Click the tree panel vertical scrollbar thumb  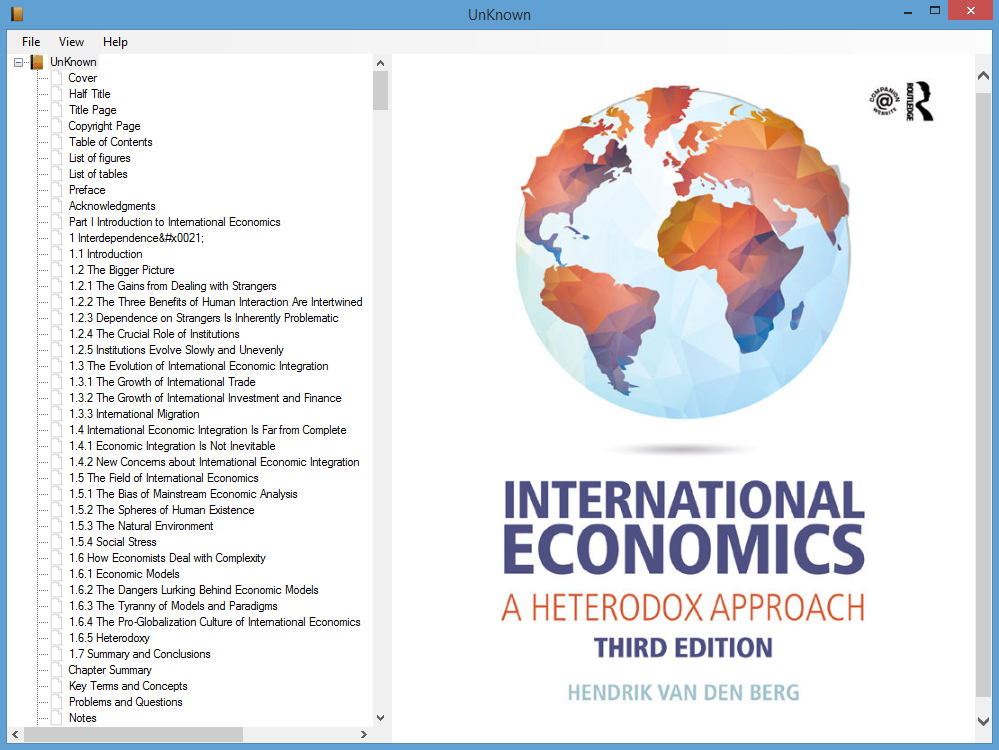380,90
